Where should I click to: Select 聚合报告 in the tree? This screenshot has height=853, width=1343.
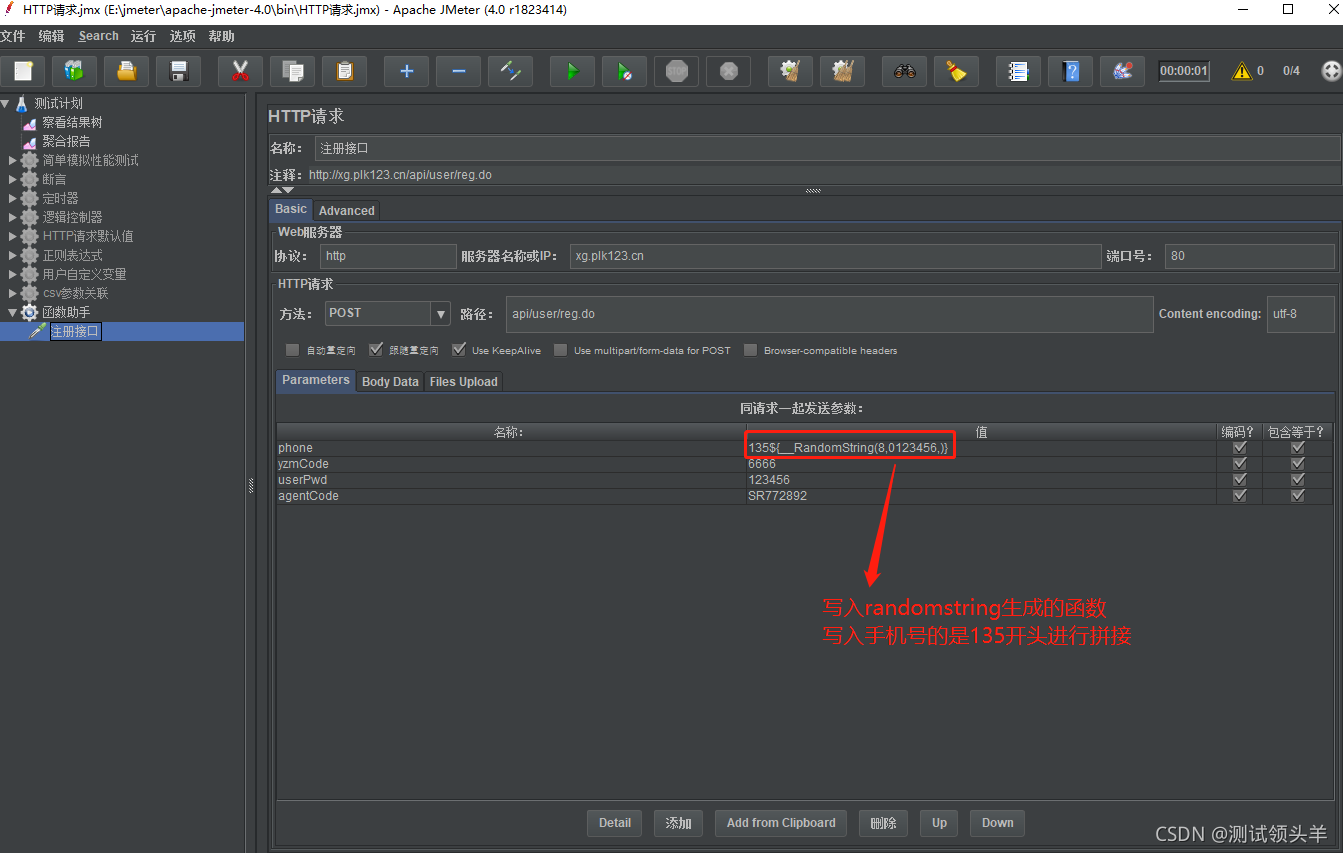(x=66, y=141)
